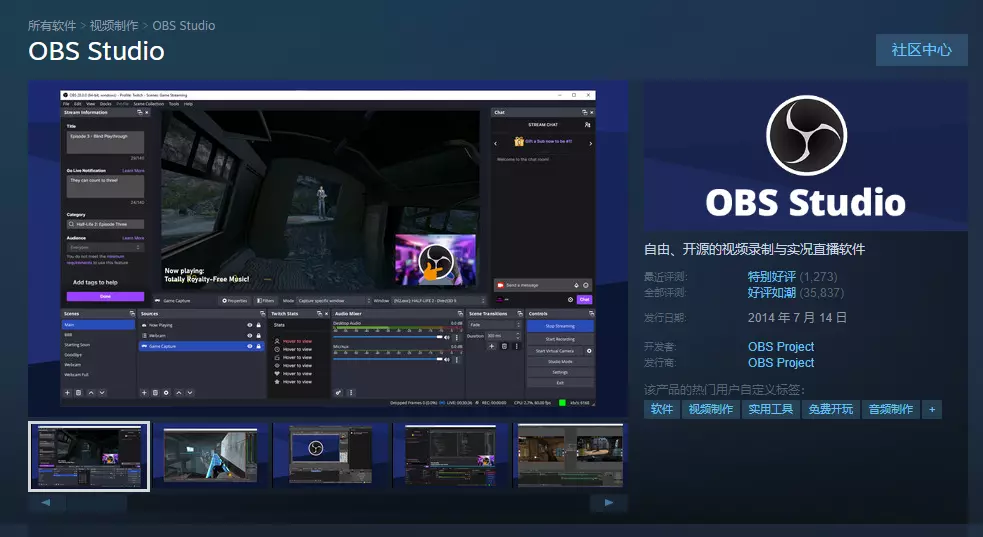Select the third thumbnail showing OBS logo
This screenshot has width=983, height=537.
330,456
